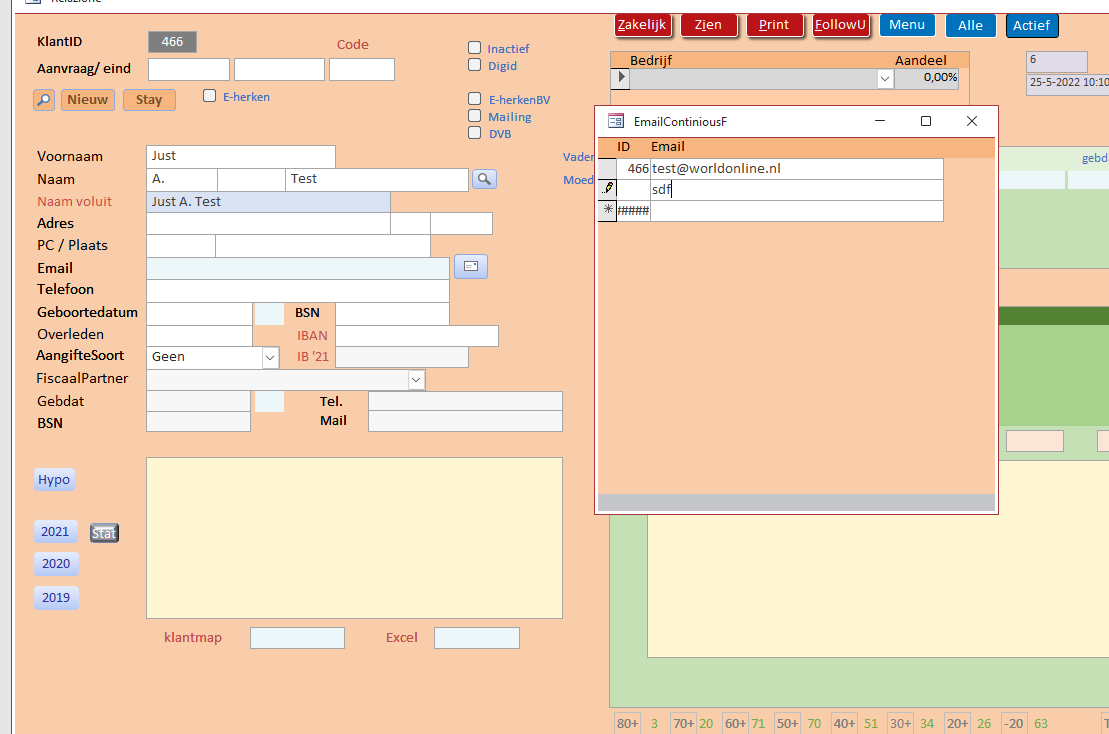Click the partner Mail input field

(x=465, y=421)
